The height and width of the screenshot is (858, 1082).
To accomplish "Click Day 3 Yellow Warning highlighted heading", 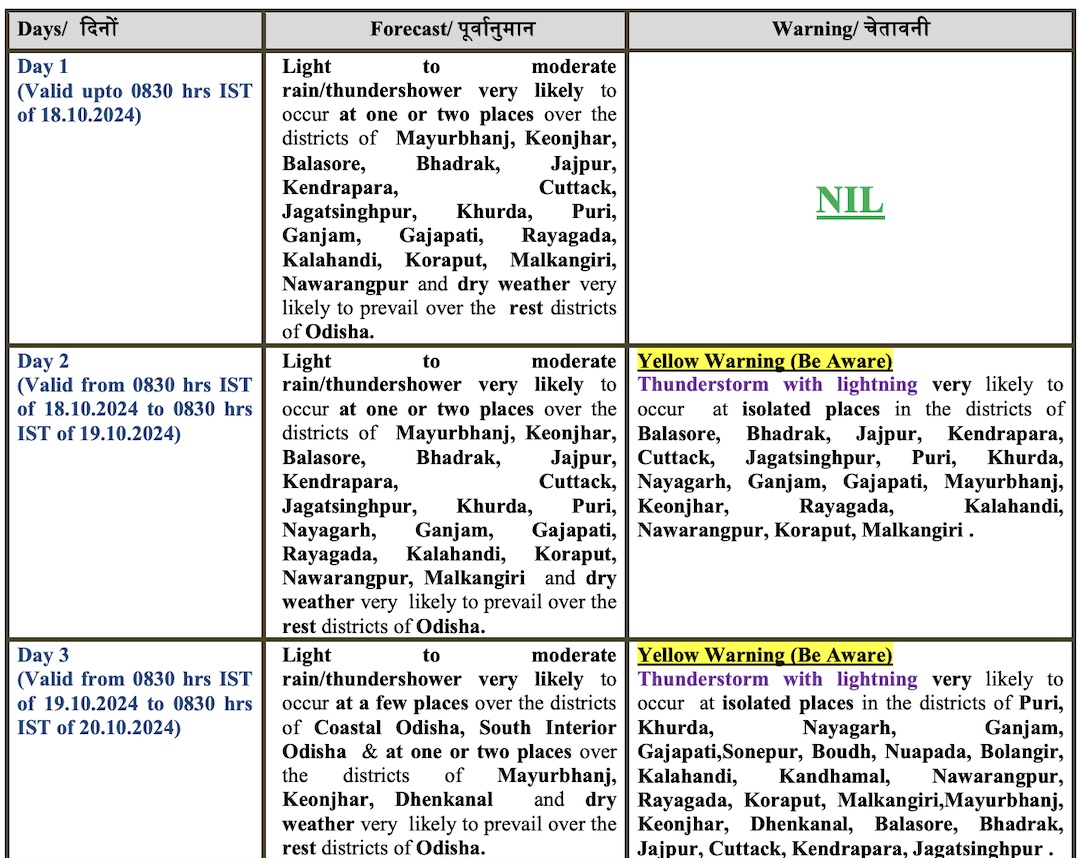I will point(765,655).
